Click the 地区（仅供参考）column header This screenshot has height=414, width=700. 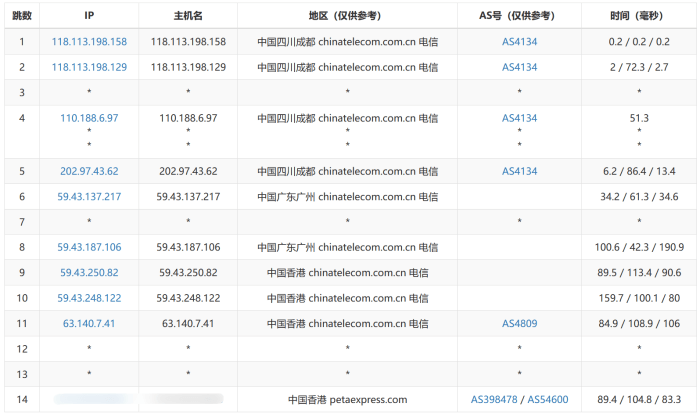[347, 16]
